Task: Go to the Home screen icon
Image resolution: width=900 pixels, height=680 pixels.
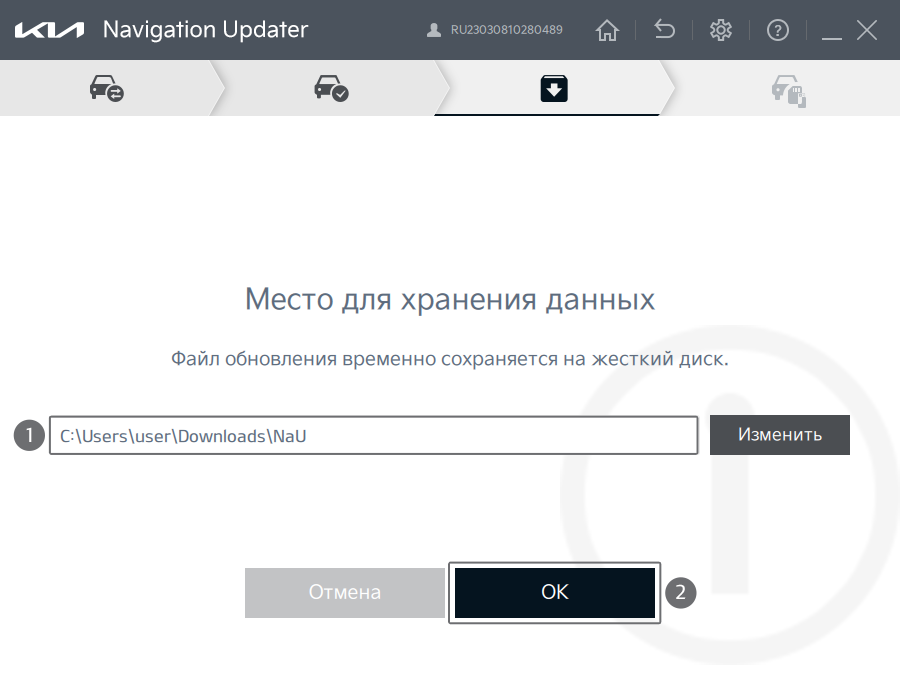Action: [x=607, y=30]
